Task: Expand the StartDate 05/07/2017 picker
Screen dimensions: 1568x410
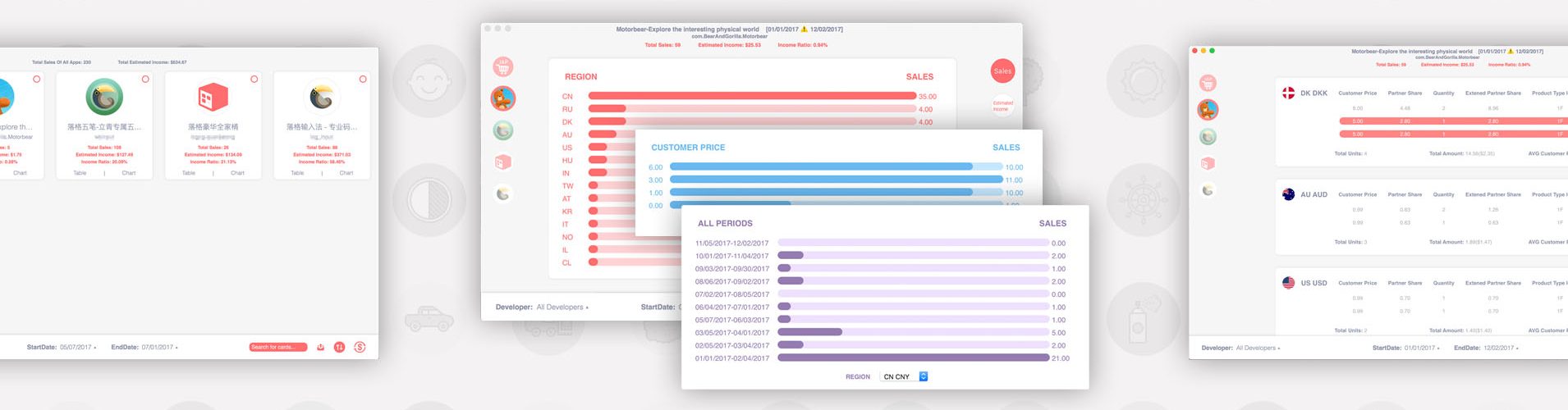Action: pyautogui.click(x=78, y=347)
